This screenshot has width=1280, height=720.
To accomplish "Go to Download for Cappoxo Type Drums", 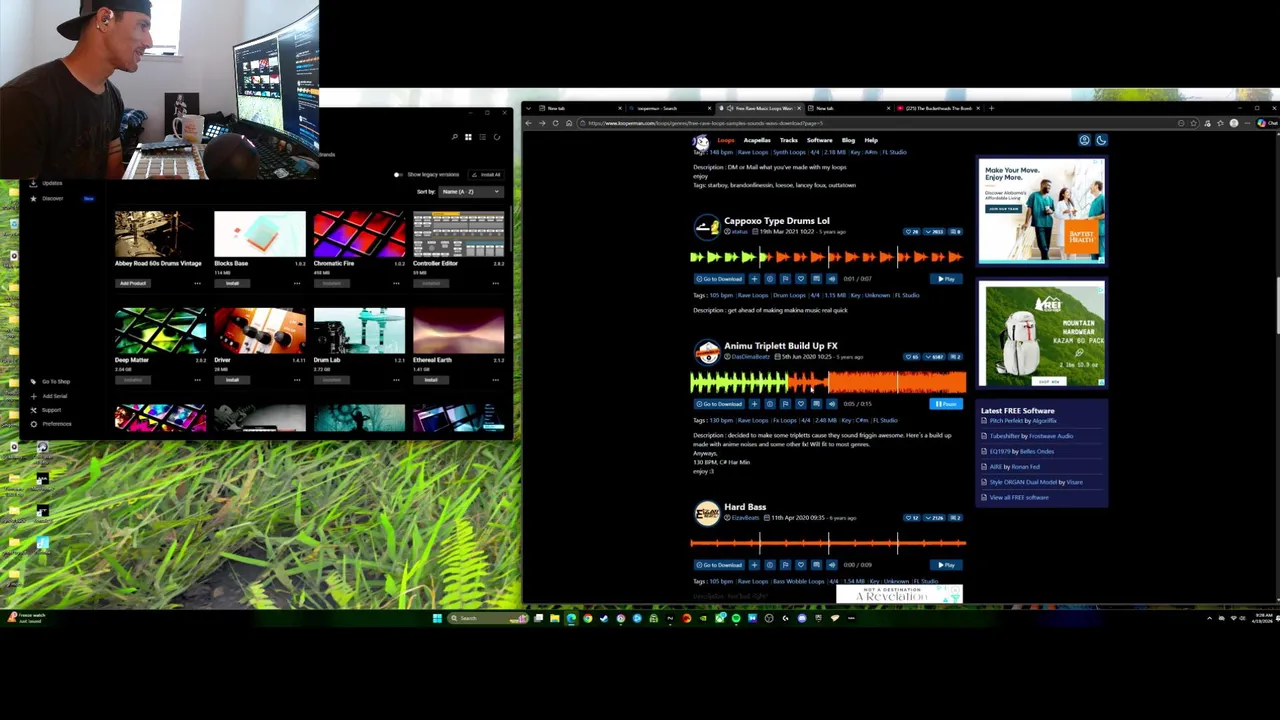I will click(x=719, y=279).
